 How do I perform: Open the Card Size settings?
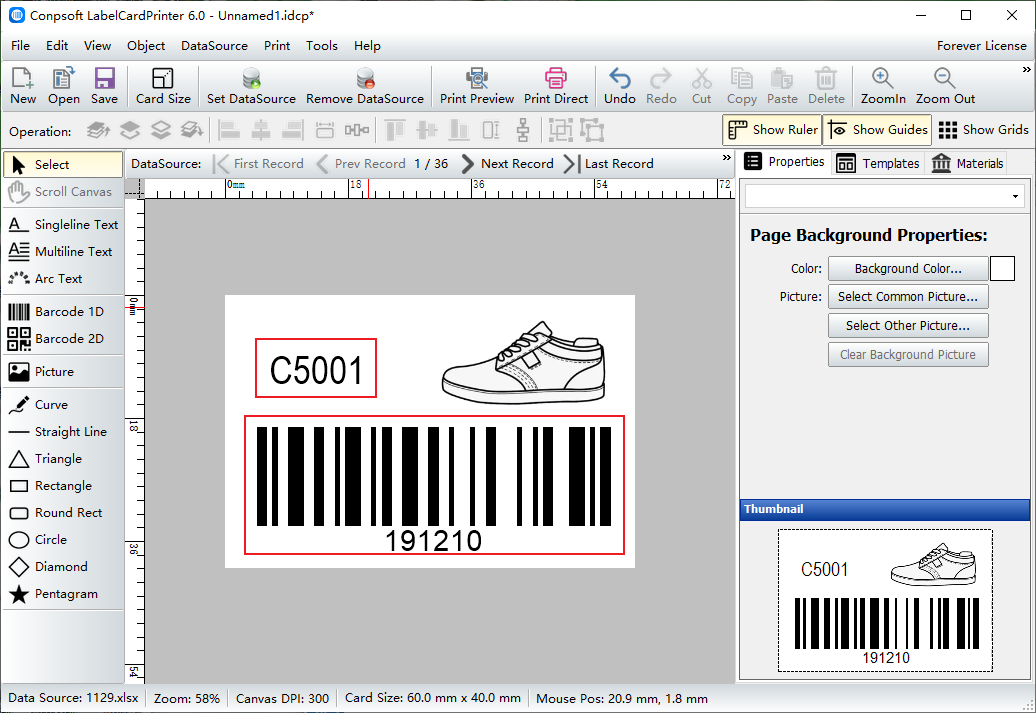[163, 87]
